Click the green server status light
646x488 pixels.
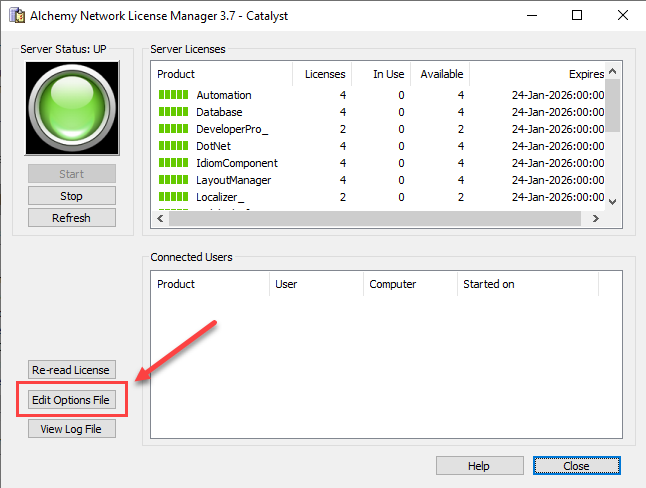(x=72, y=108)
